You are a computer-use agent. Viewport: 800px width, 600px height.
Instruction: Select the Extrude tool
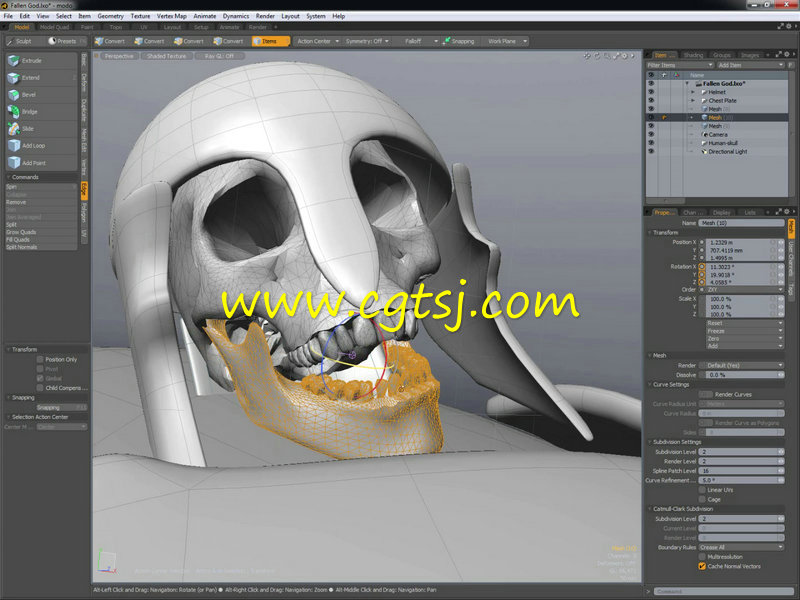41,61
